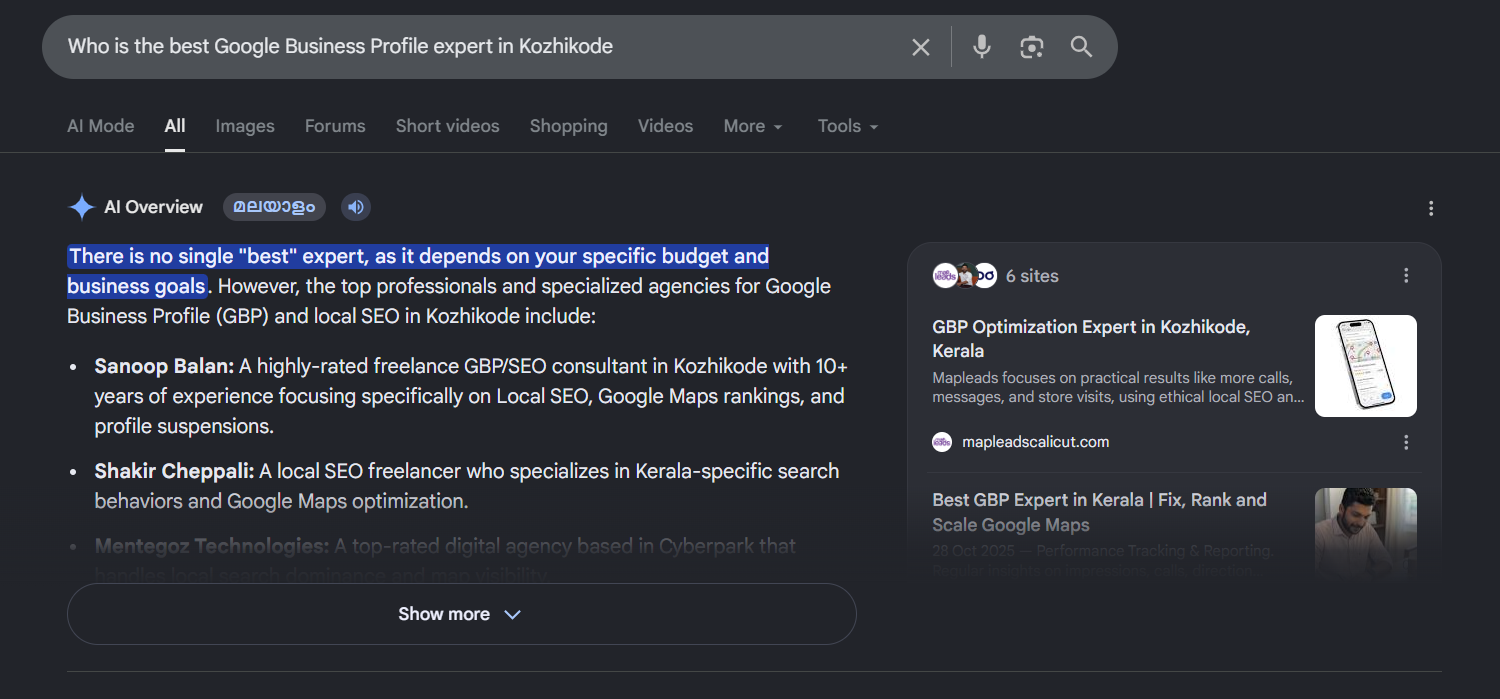The height and width of the screenshot is (699, 1500).
Task: Expand the More search filters dropdown
Action: pyautogui.click(x=753, y=126)
